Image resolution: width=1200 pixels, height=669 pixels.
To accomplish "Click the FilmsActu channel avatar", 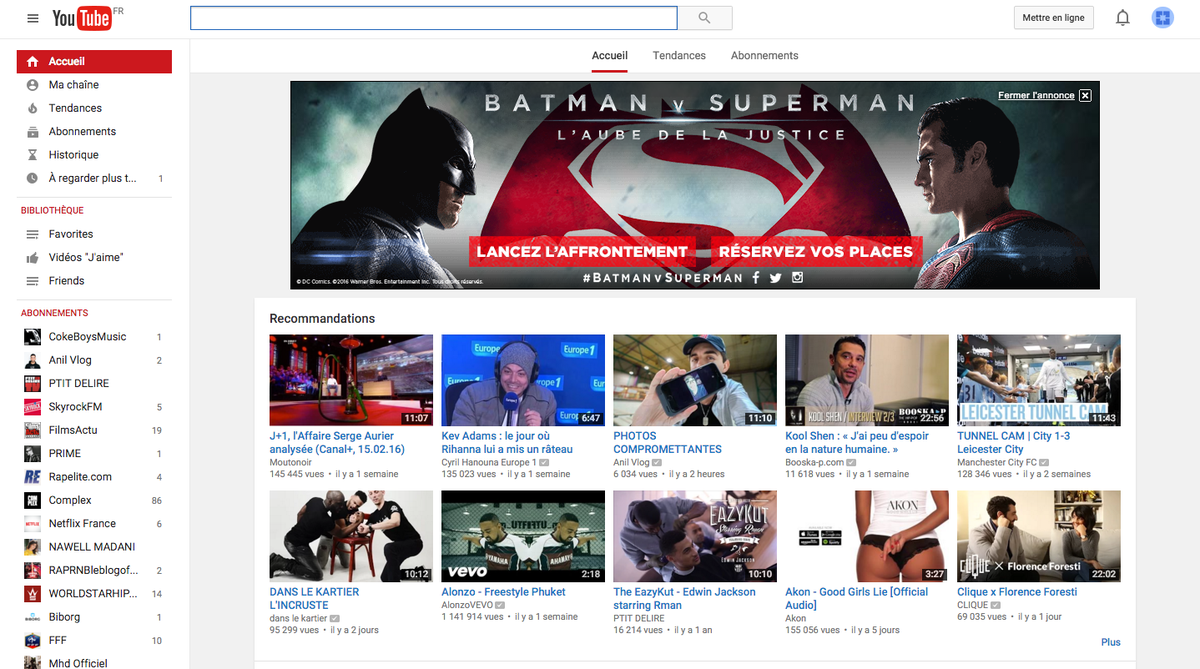I will click(32, 430).
